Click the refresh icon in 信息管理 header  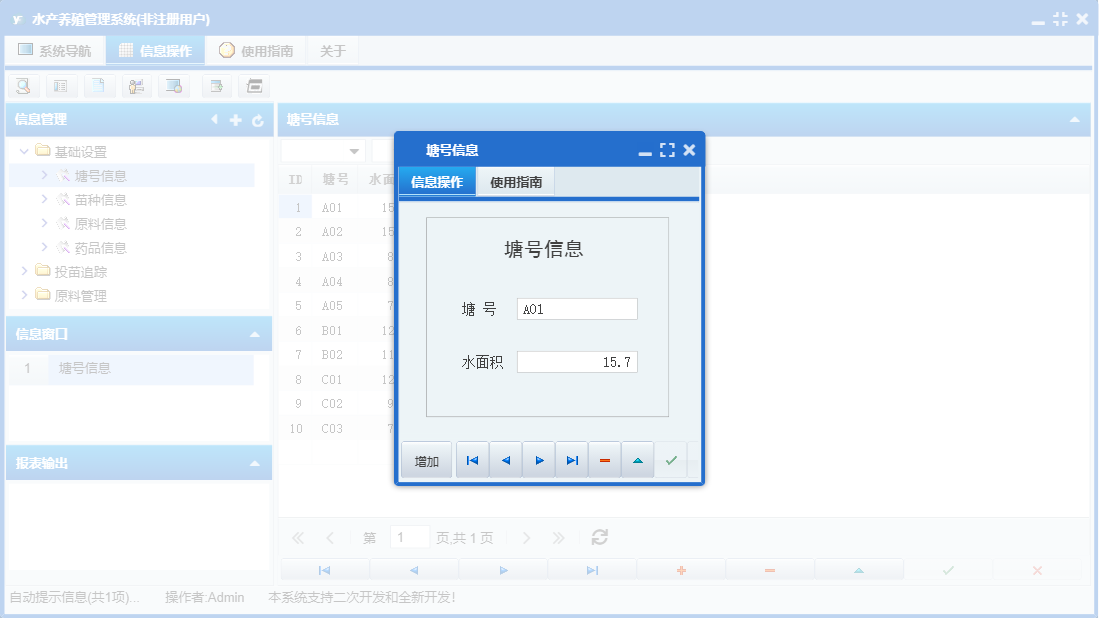tap(258, 119)
